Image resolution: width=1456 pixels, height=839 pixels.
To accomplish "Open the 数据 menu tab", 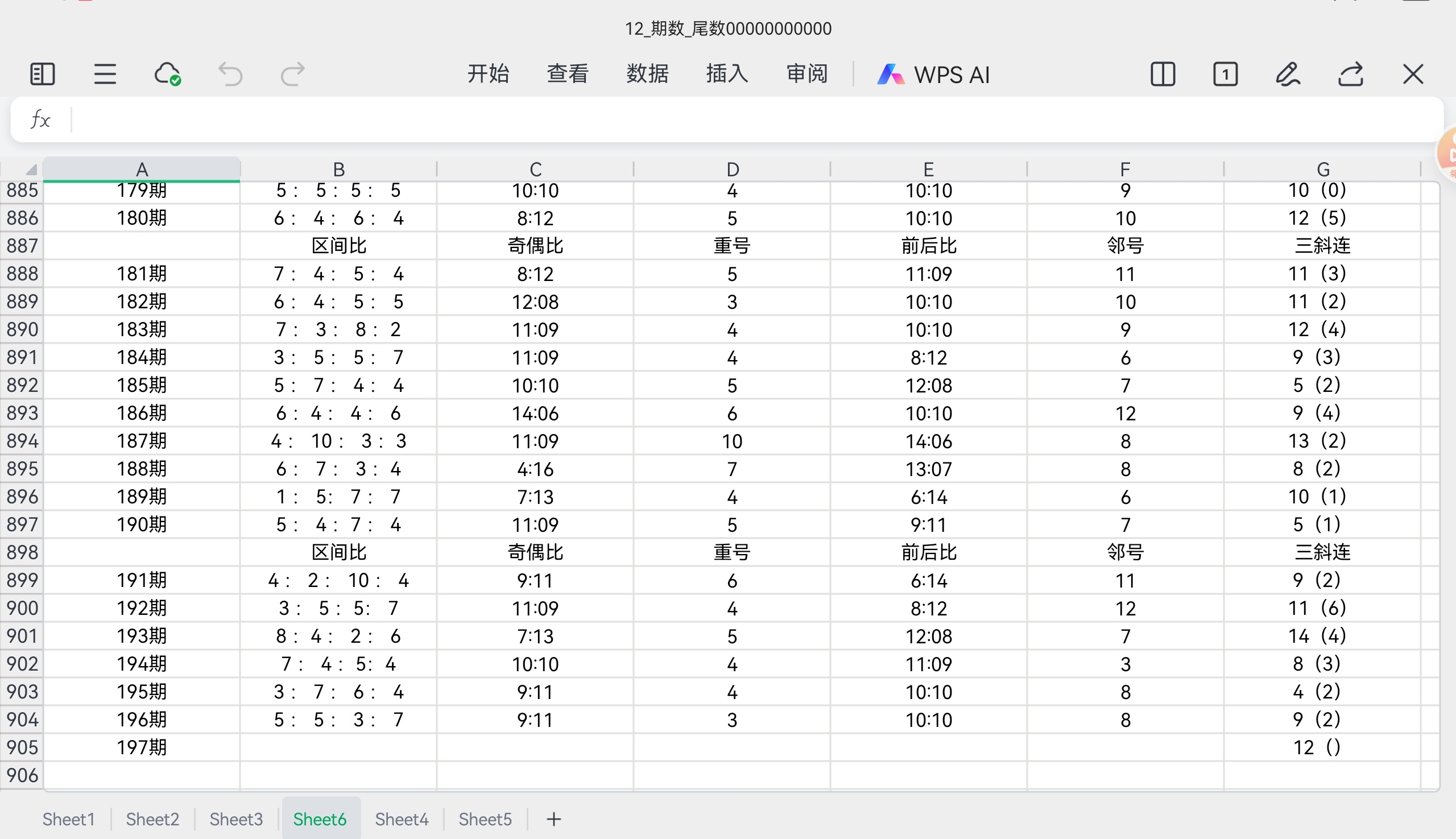I will [x=647, y=74].
